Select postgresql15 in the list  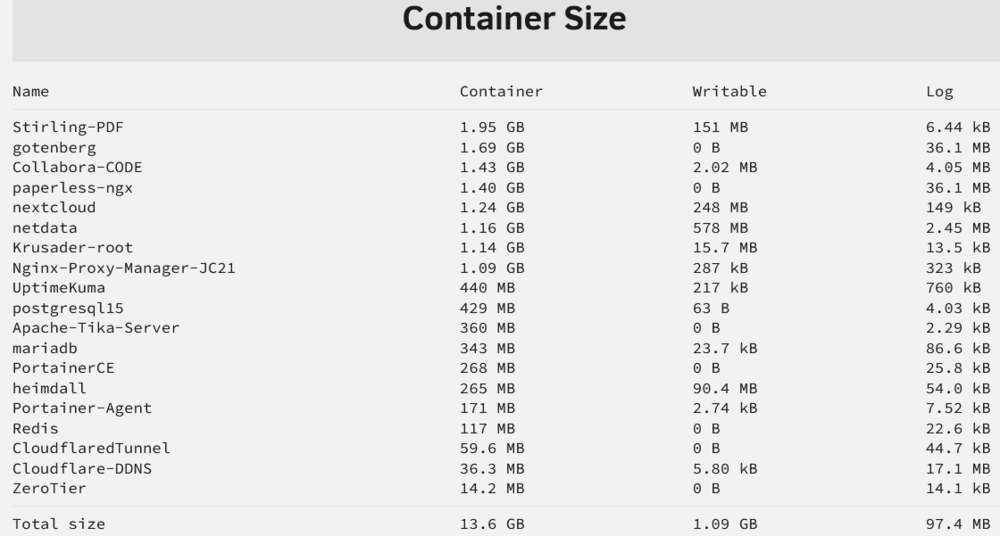68,308
